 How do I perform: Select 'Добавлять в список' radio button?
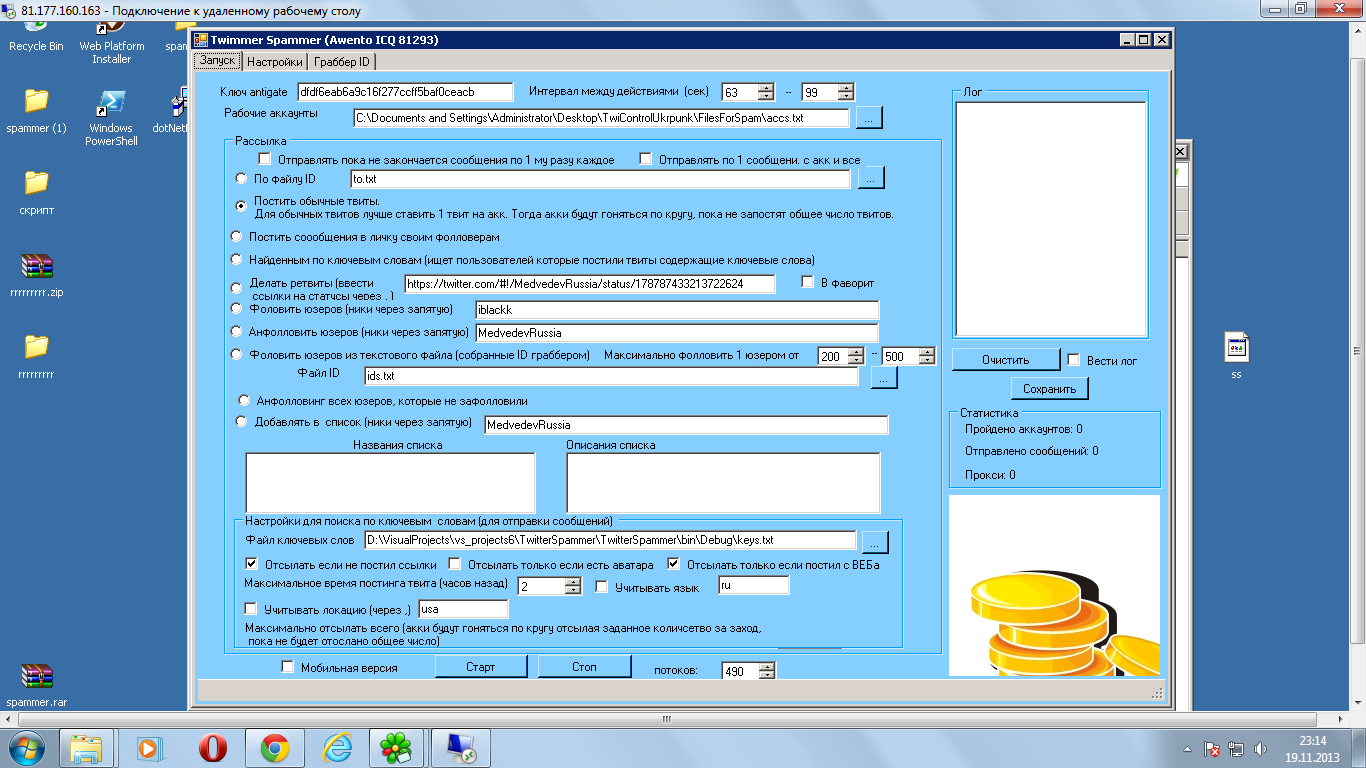[x=241, y=422]
